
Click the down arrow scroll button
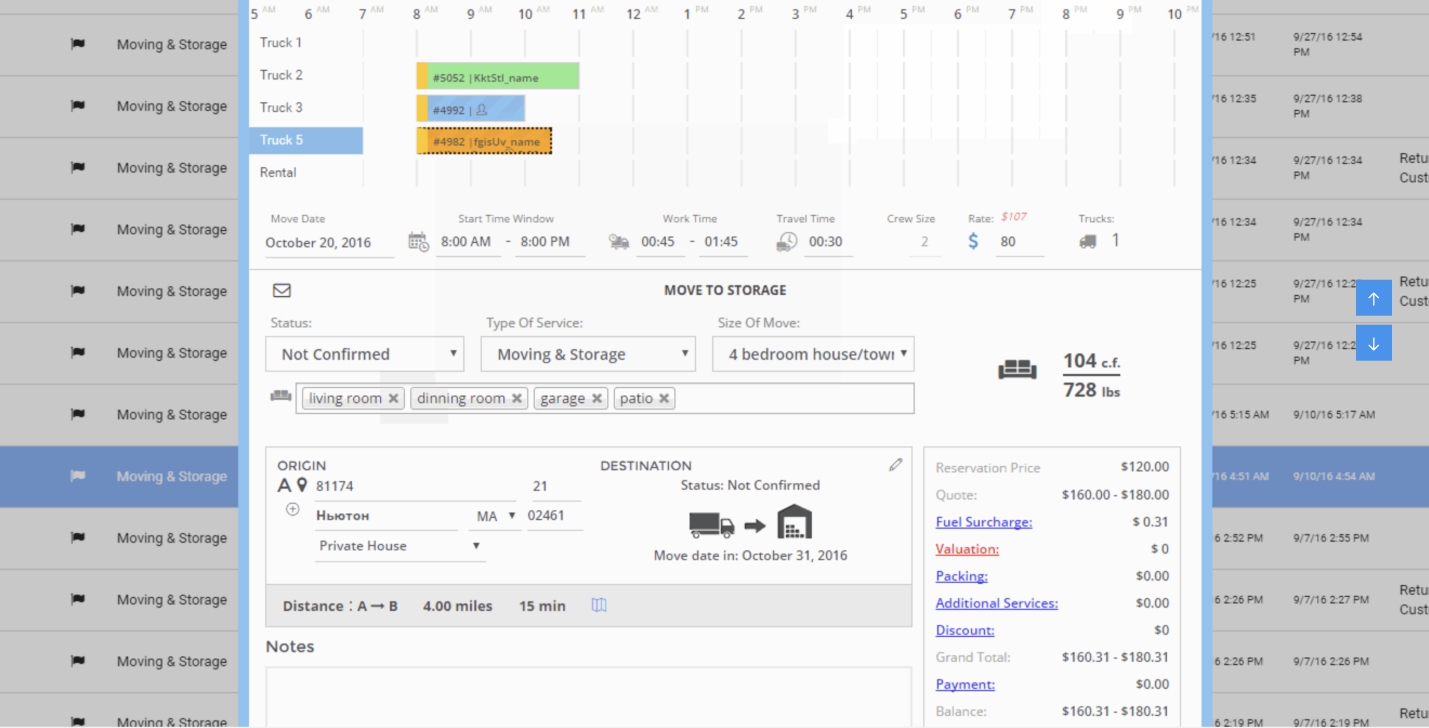pyautogui.click(x=1373, y=344)
